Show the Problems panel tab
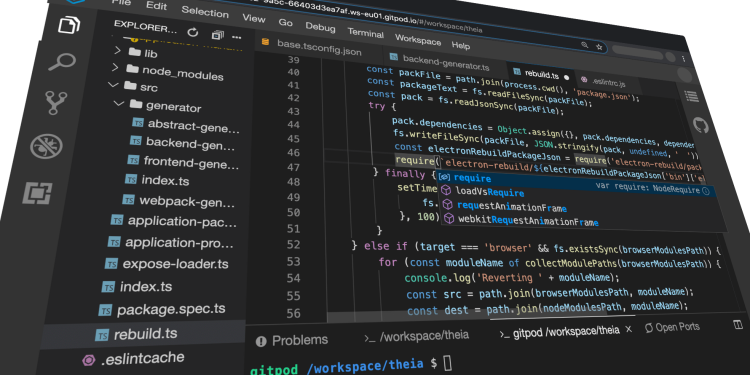Image resolution: width=750 pixels, height=375 pixels. (x=292, y=340)
